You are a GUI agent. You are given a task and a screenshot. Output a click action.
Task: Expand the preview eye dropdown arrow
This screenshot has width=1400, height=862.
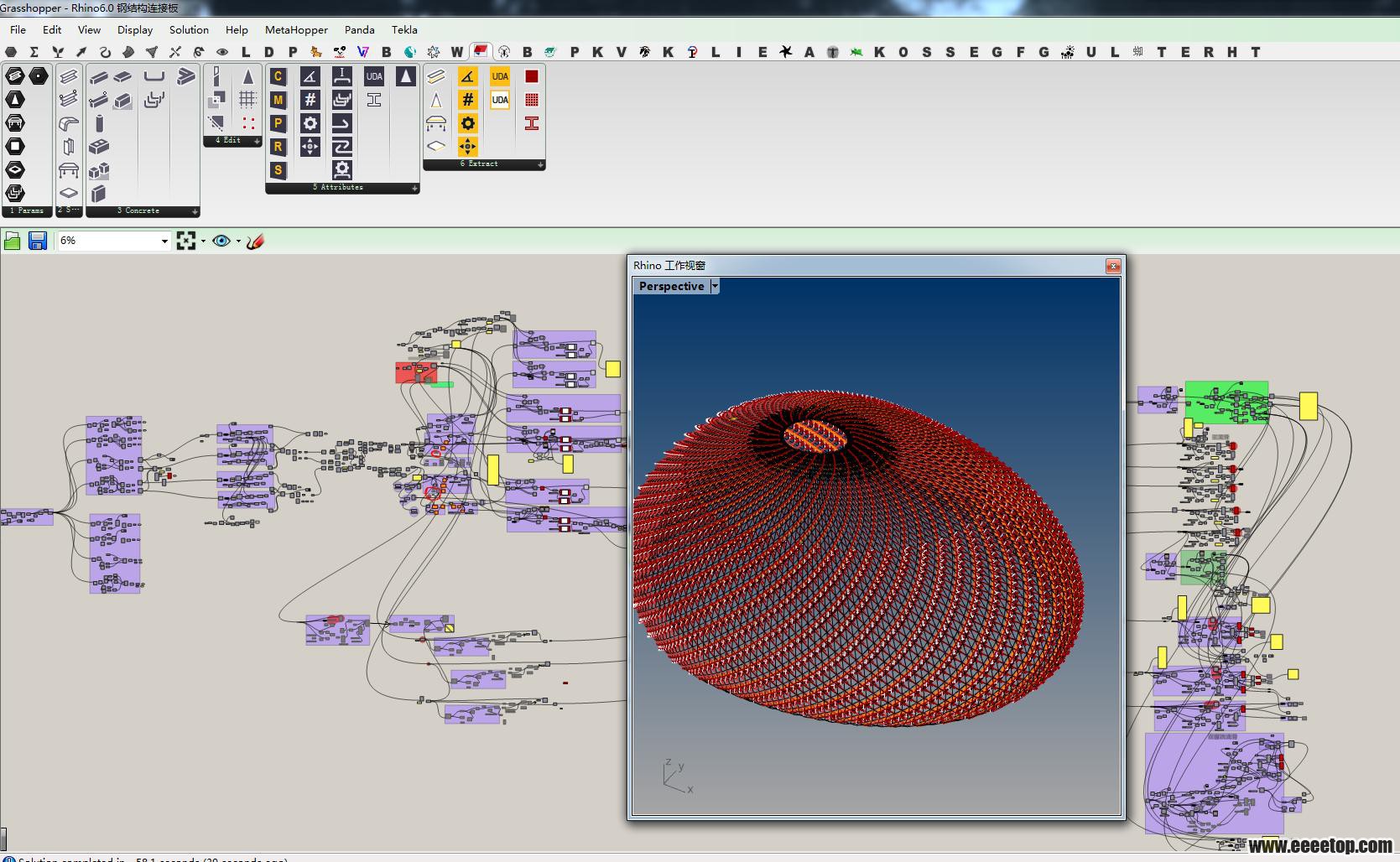coord(238,241)
